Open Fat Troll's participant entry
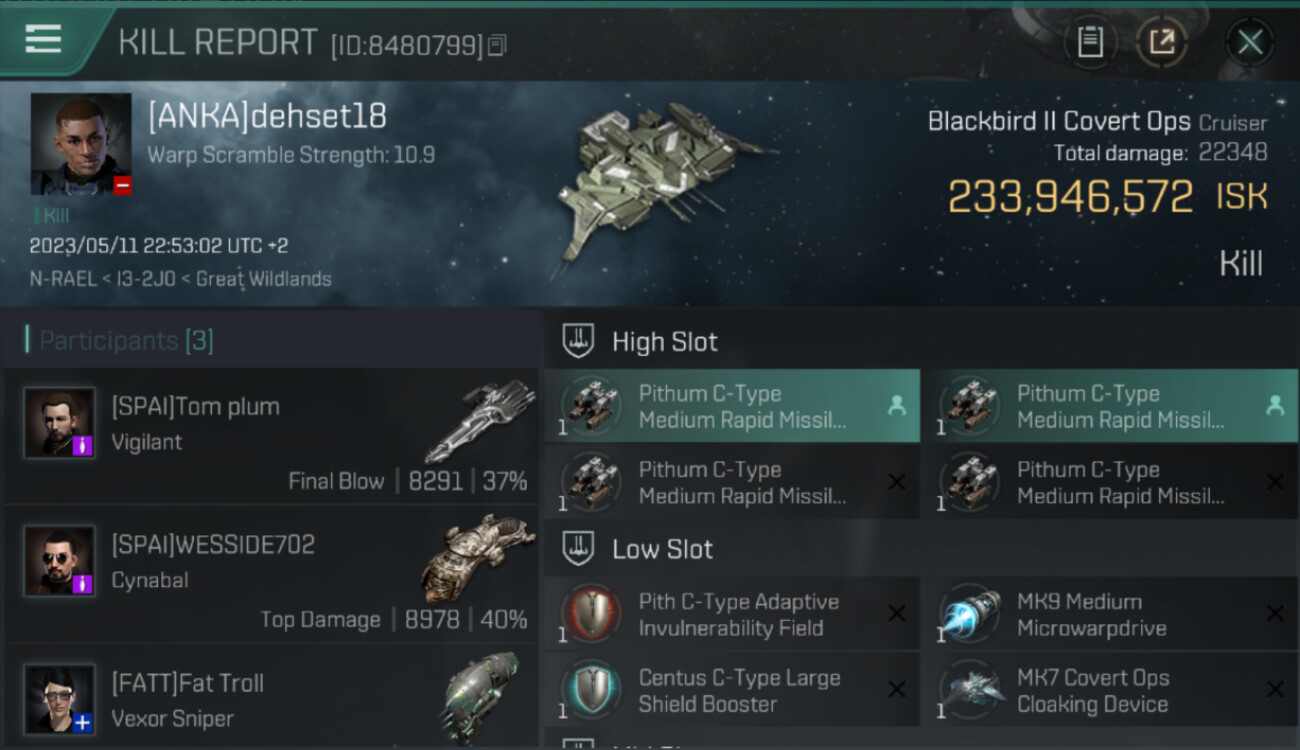1300x750 pixels. coord(271,698)
